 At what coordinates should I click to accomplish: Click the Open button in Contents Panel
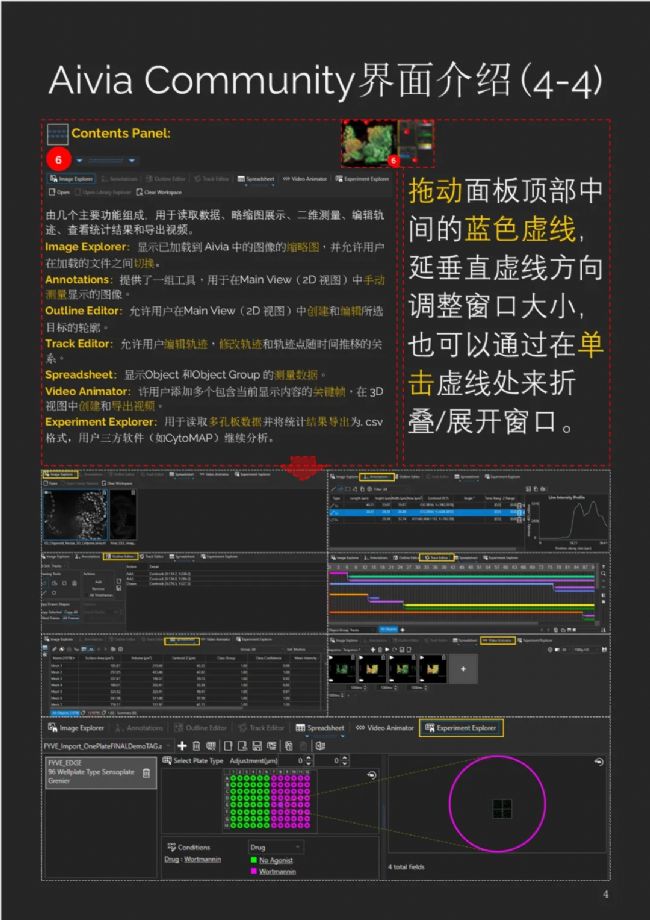tap(59, 192)
